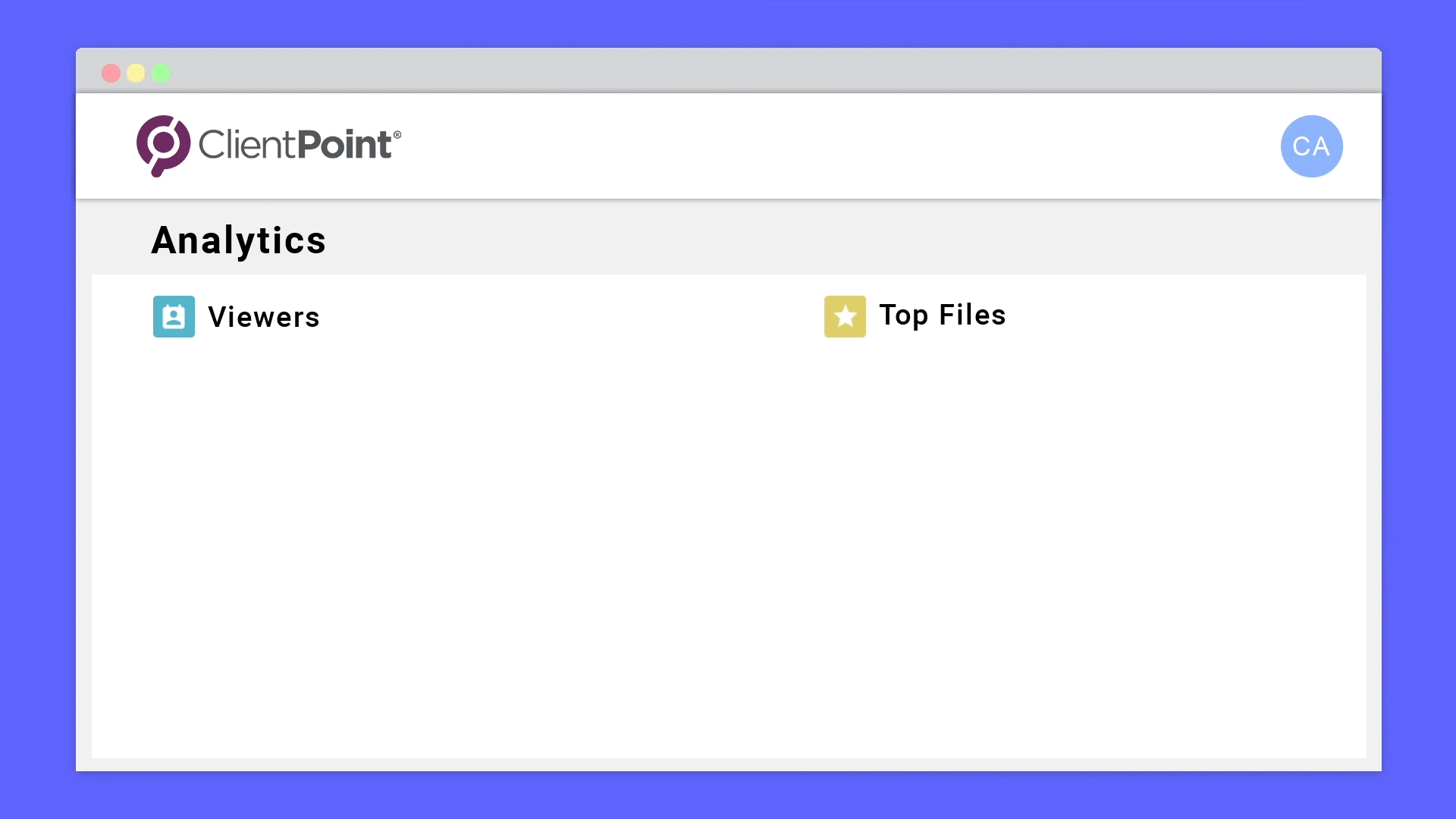The image size is (1456, 819).
Task: Open the Viewers section label
Action: [x=264, y=317]
